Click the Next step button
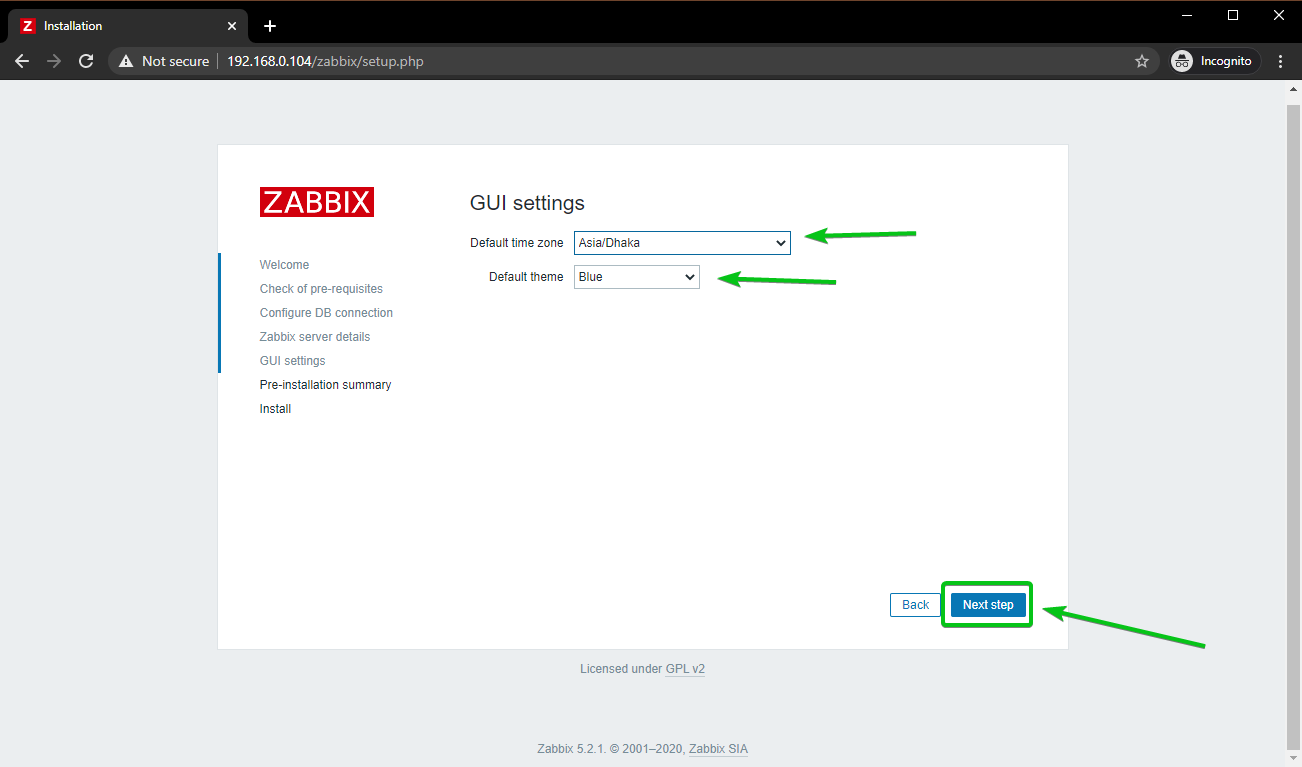The height and width of the screenshot is (767, 1302). (988, 605)
